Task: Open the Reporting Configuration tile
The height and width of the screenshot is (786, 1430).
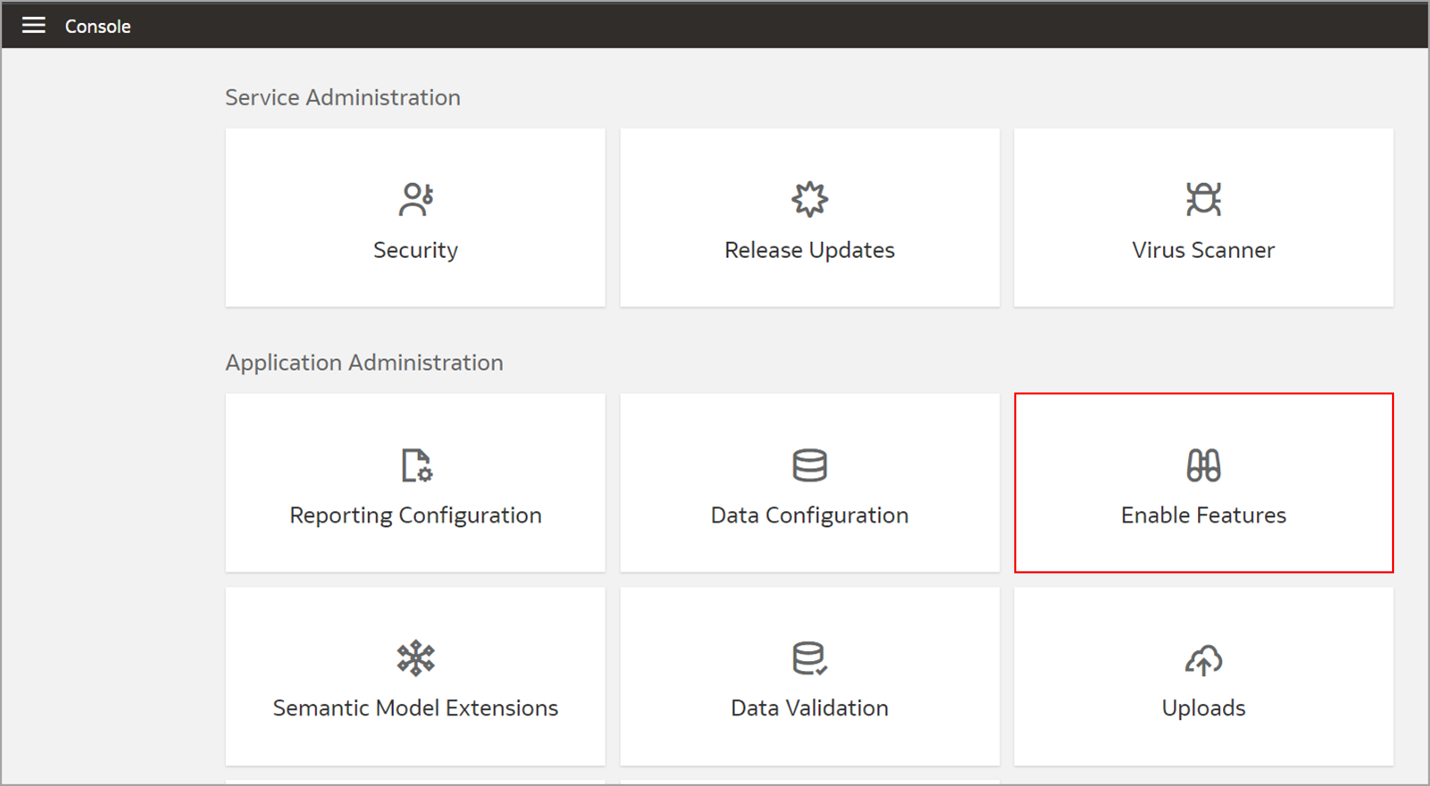Action: pyautogui.click(x=415, y=483)
